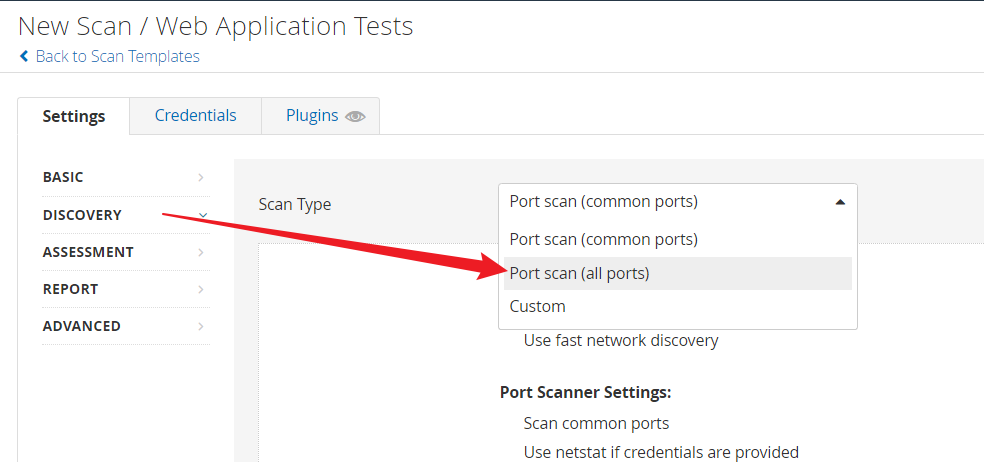The width and height of the screenshot is (984, 462).
Task: Click the chevron arrow beside ADVANCED
Action: (201, 327)
